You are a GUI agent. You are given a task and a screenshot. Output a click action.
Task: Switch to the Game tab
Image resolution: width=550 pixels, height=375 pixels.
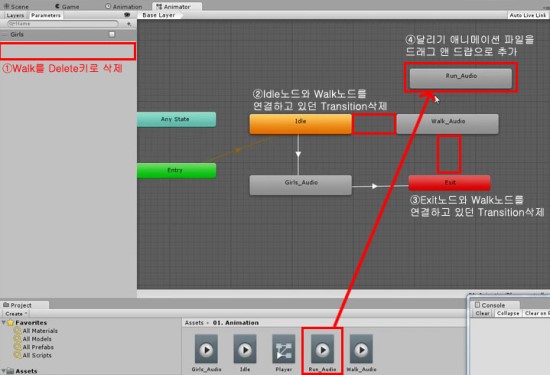[67, 6]
